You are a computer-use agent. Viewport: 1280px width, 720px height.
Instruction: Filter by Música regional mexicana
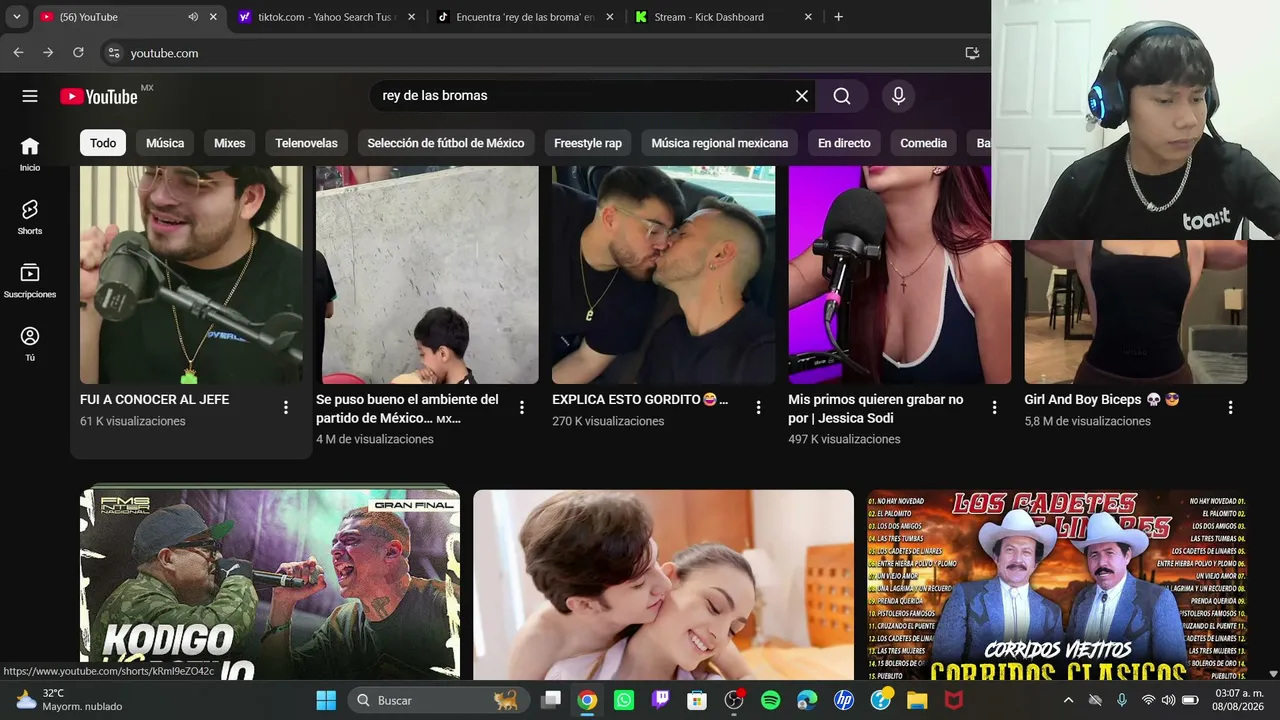720,143
